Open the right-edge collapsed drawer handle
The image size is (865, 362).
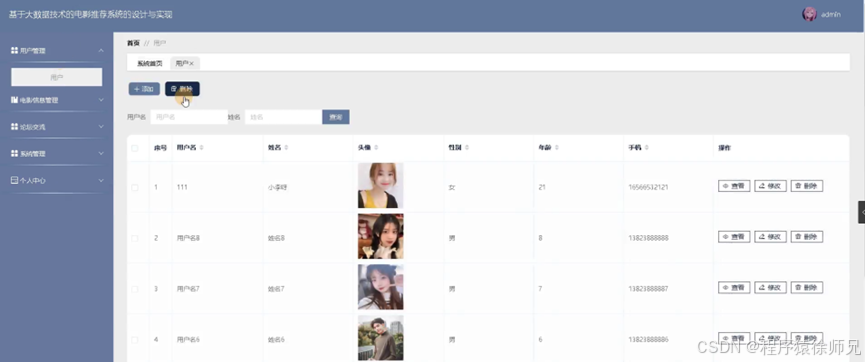tap(861, 212)
